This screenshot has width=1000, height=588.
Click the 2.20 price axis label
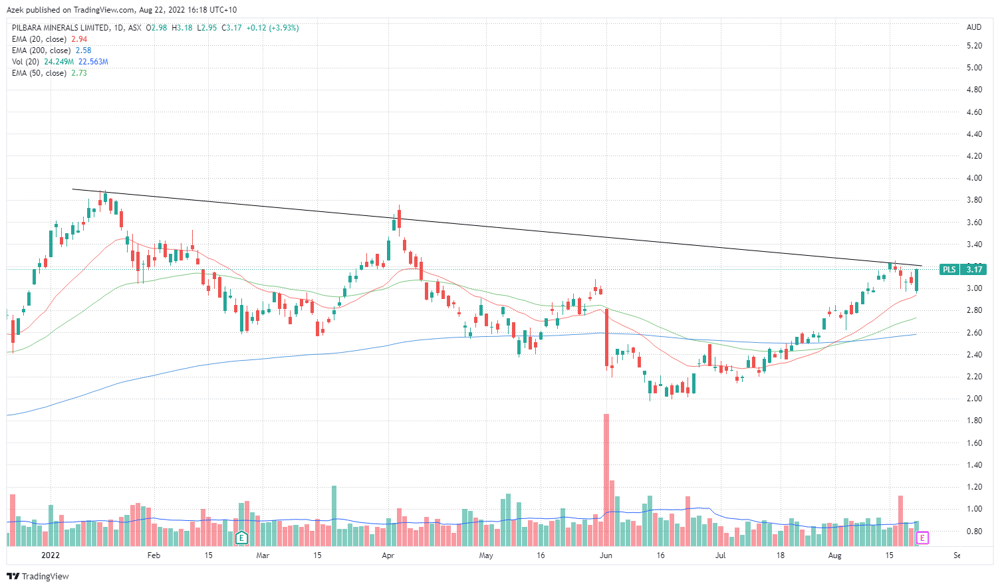point(974,377)
